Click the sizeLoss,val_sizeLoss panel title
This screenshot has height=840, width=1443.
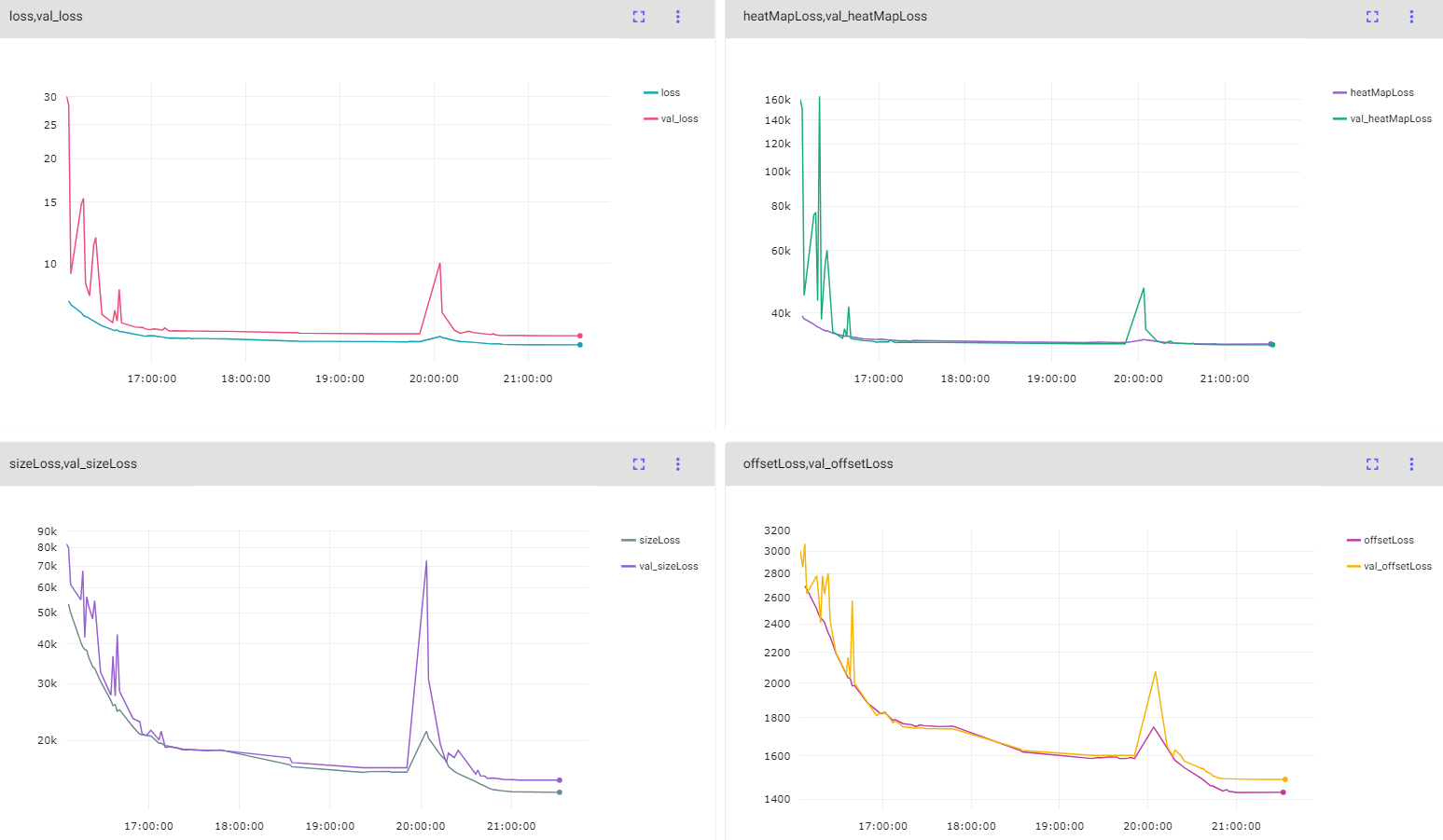73,464
